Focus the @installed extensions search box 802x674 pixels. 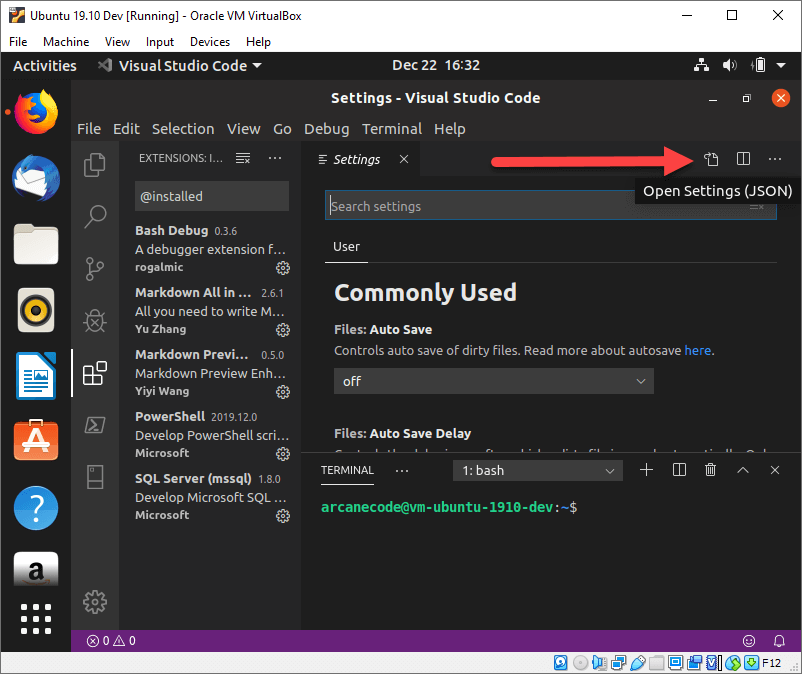coord(212,196)
